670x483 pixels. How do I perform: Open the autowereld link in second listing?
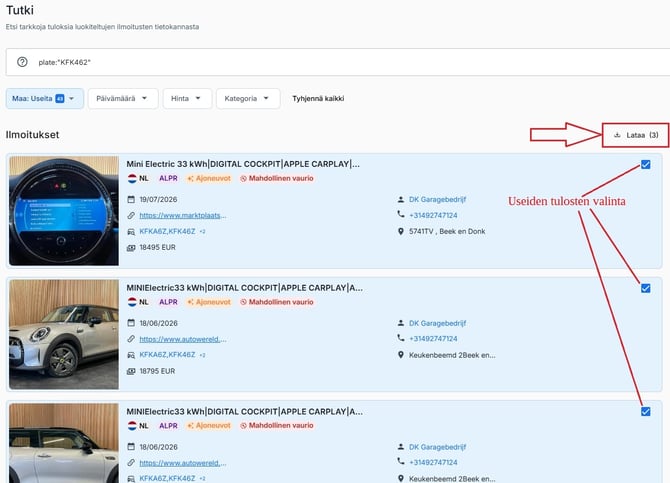(183, 339)
